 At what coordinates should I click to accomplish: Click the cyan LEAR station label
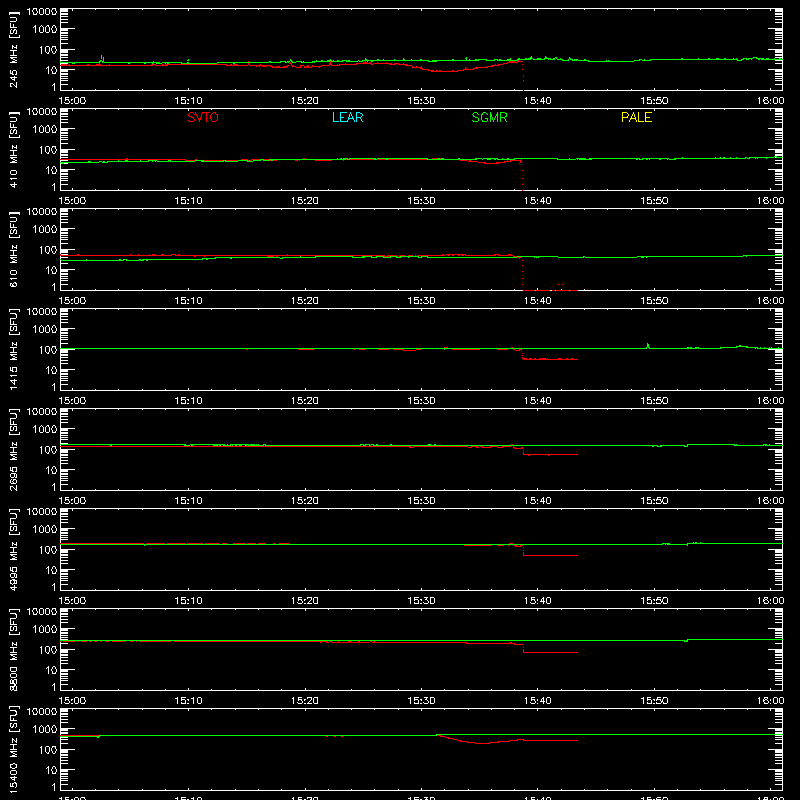347,117
